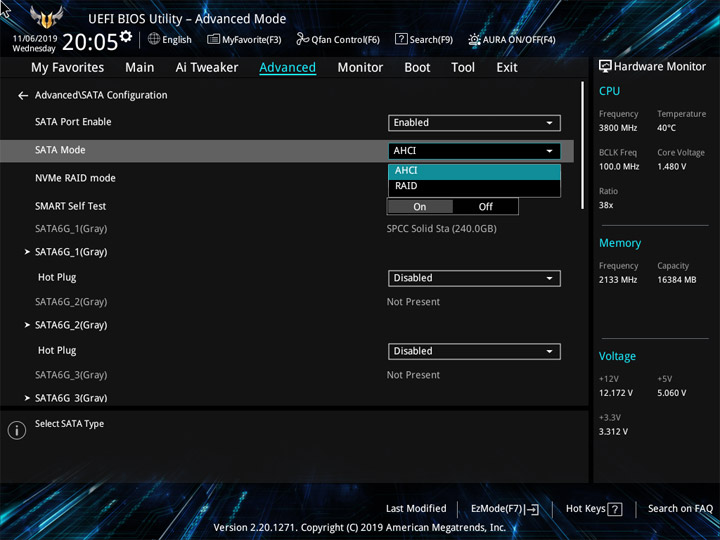Open the Exit tab

pos(507,68)
